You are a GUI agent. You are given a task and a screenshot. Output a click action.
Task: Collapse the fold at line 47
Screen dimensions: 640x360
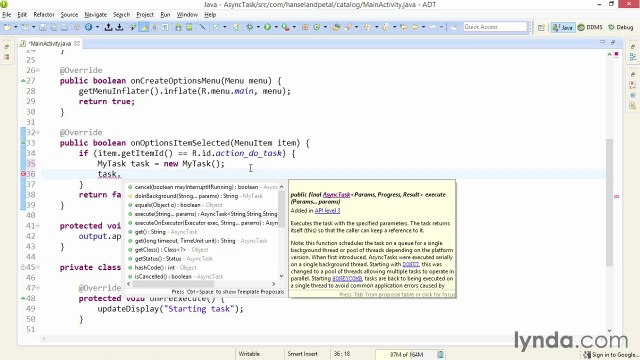[x=38, y=288]
